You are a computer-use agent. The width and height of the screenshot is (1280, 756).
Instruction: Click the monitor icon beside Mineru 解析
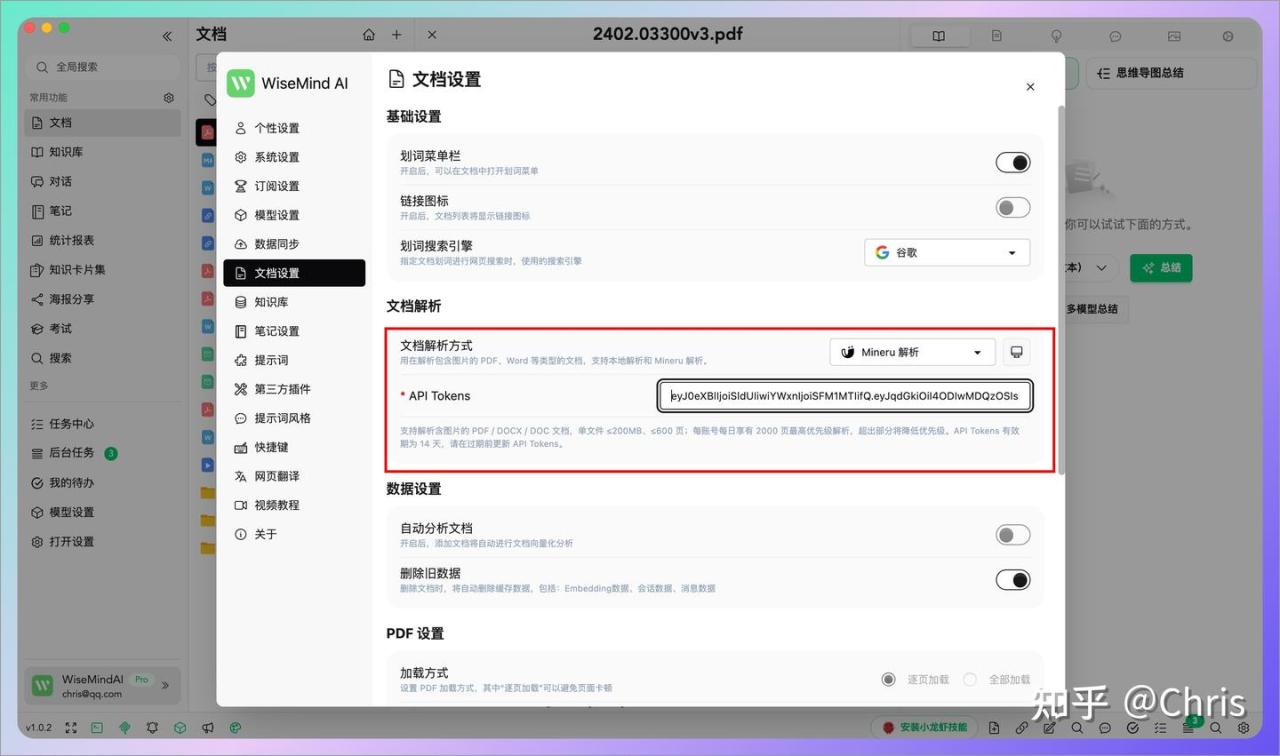[1017, 352]
